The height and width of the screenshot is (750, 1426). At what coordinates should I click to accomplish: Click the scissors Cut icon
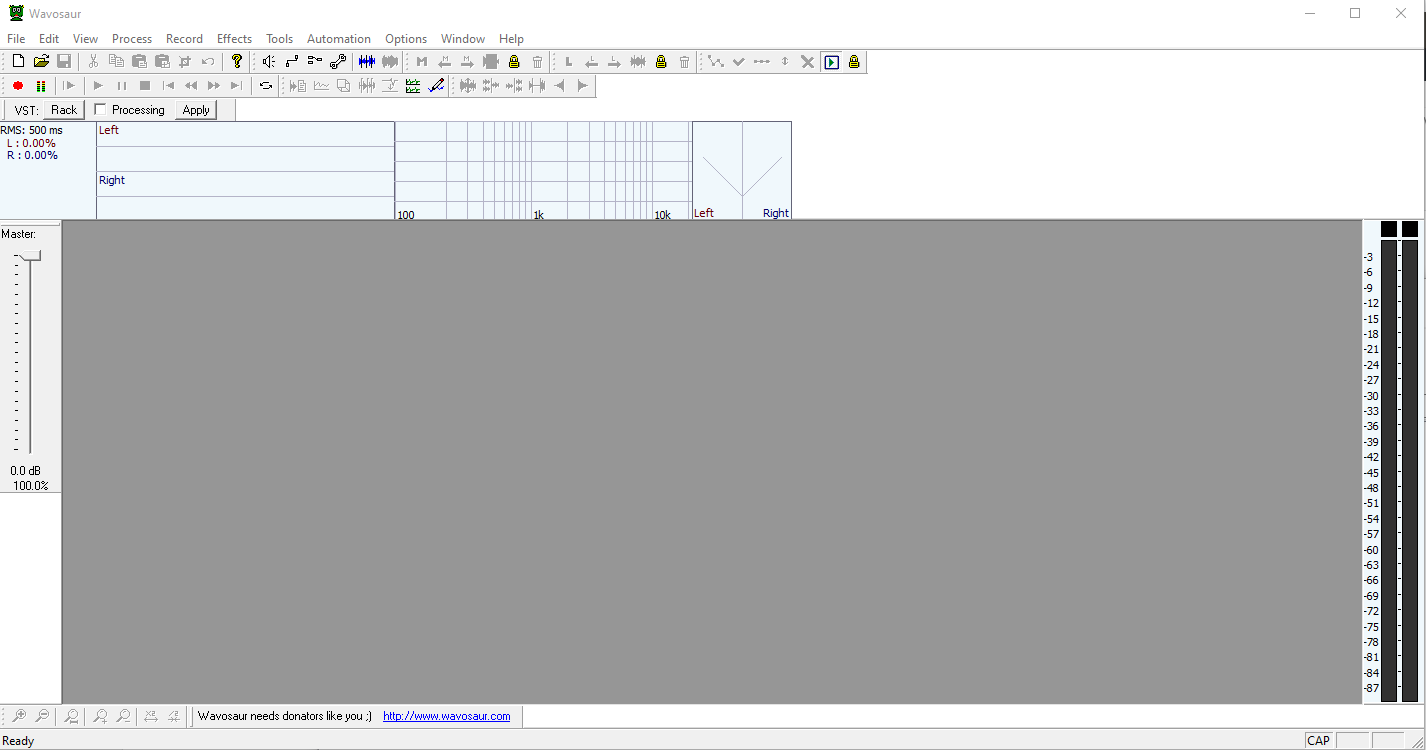93,62
